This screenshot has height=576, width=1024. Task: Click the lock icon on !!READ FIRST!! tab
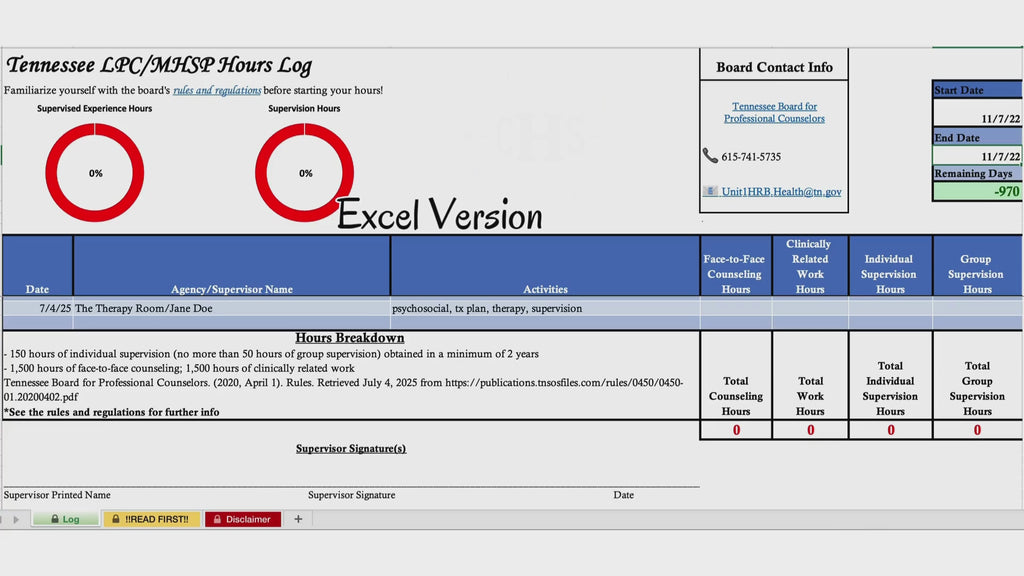(x=116, y=519)
